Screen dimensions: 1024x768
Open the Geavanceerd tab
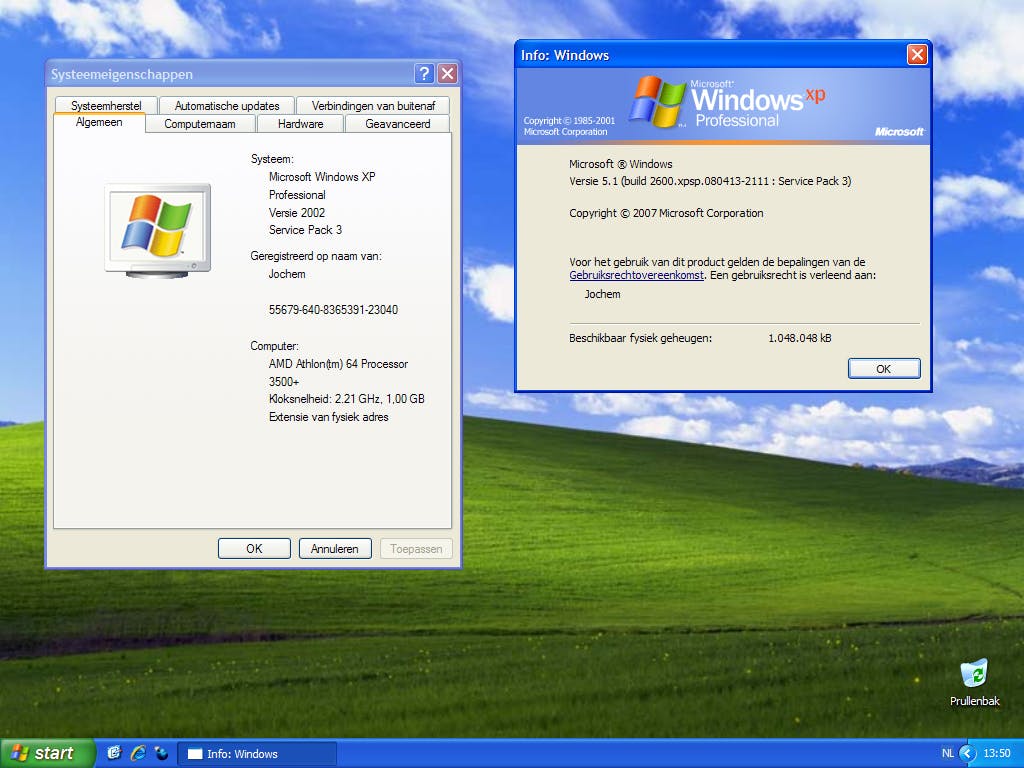(398, 123)
